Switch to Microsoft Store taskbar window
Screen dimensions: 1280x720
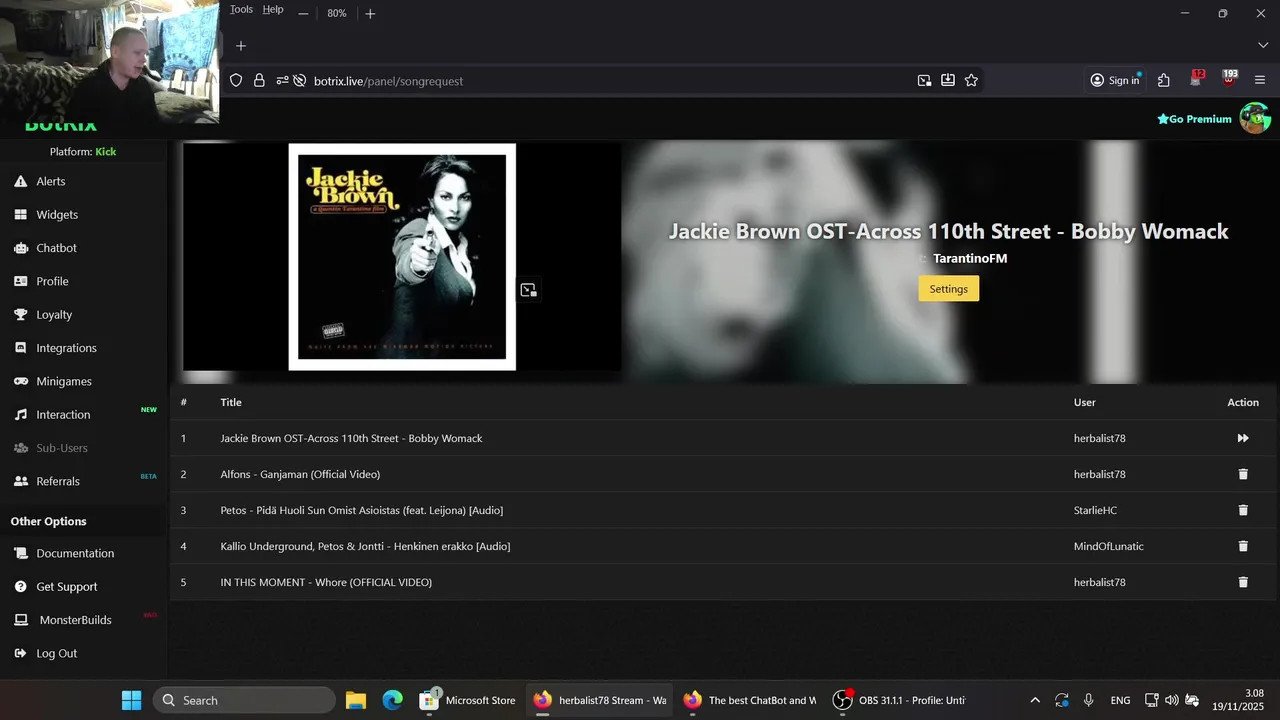pos(468,700)
